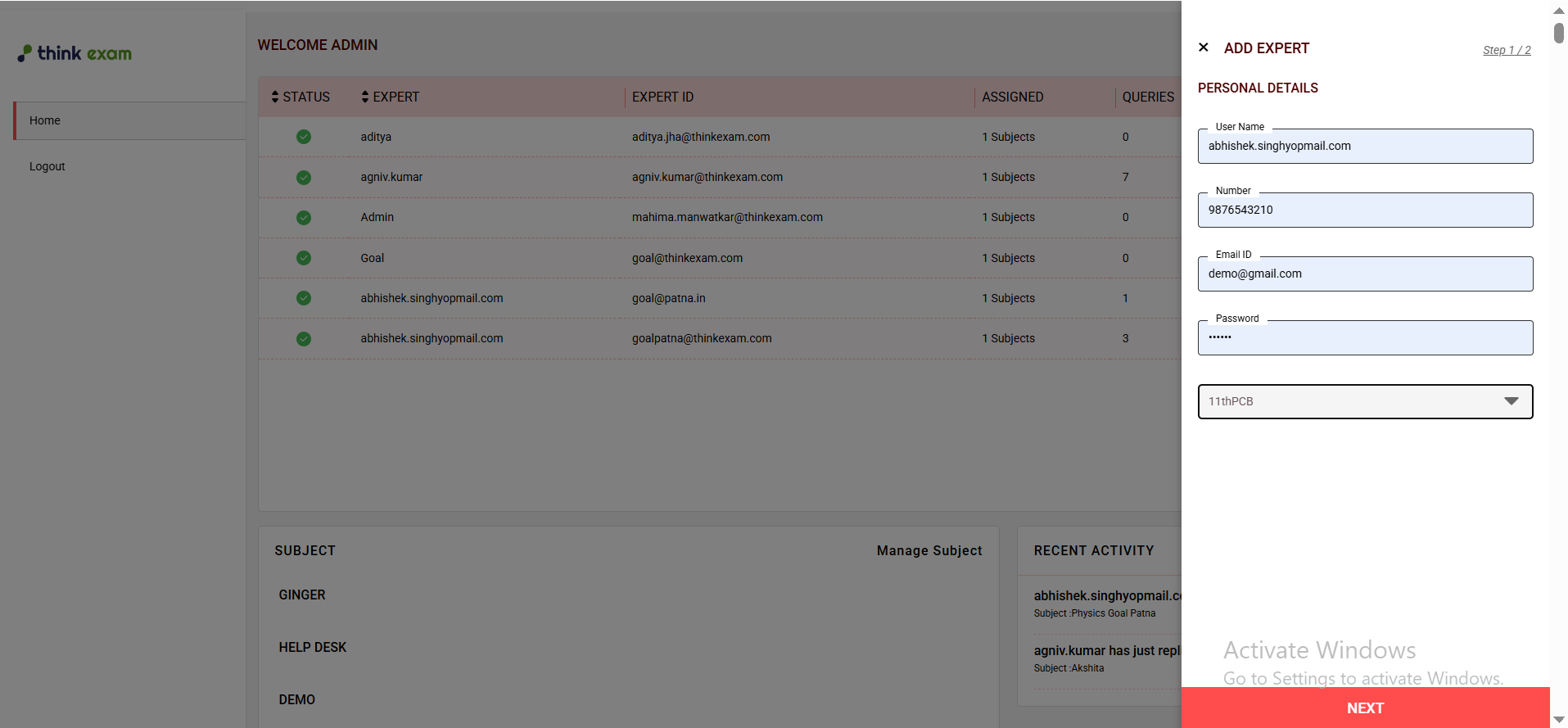Click the Expert column sort arrows
The width and height of the screenshot is (1568, 728).
365,97
